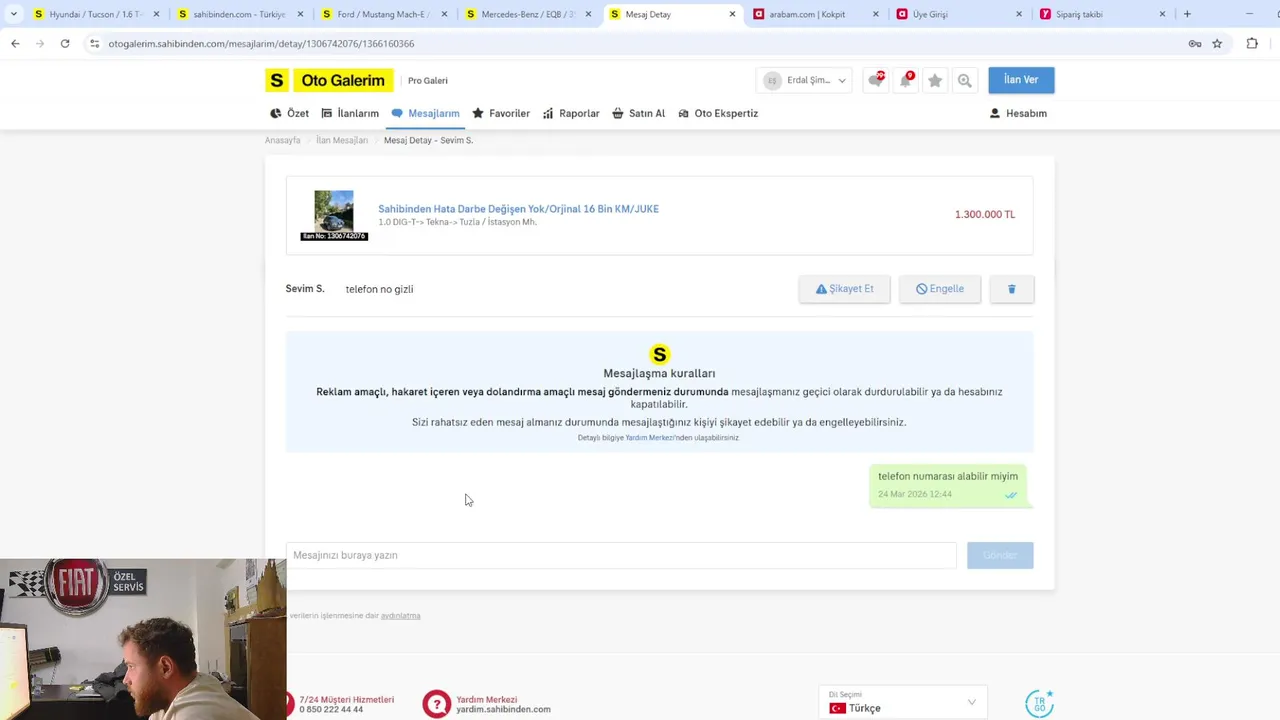Image resolution: width=1280 pixels, height=720 pixels.
Task: Click the Oto Galerim logo
Action: pos(329,80)
